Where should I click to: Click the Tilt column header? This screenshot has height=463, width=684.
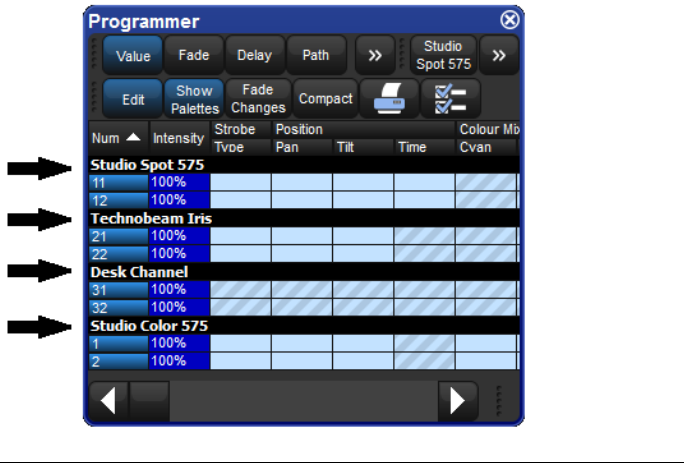coord(363,147)
